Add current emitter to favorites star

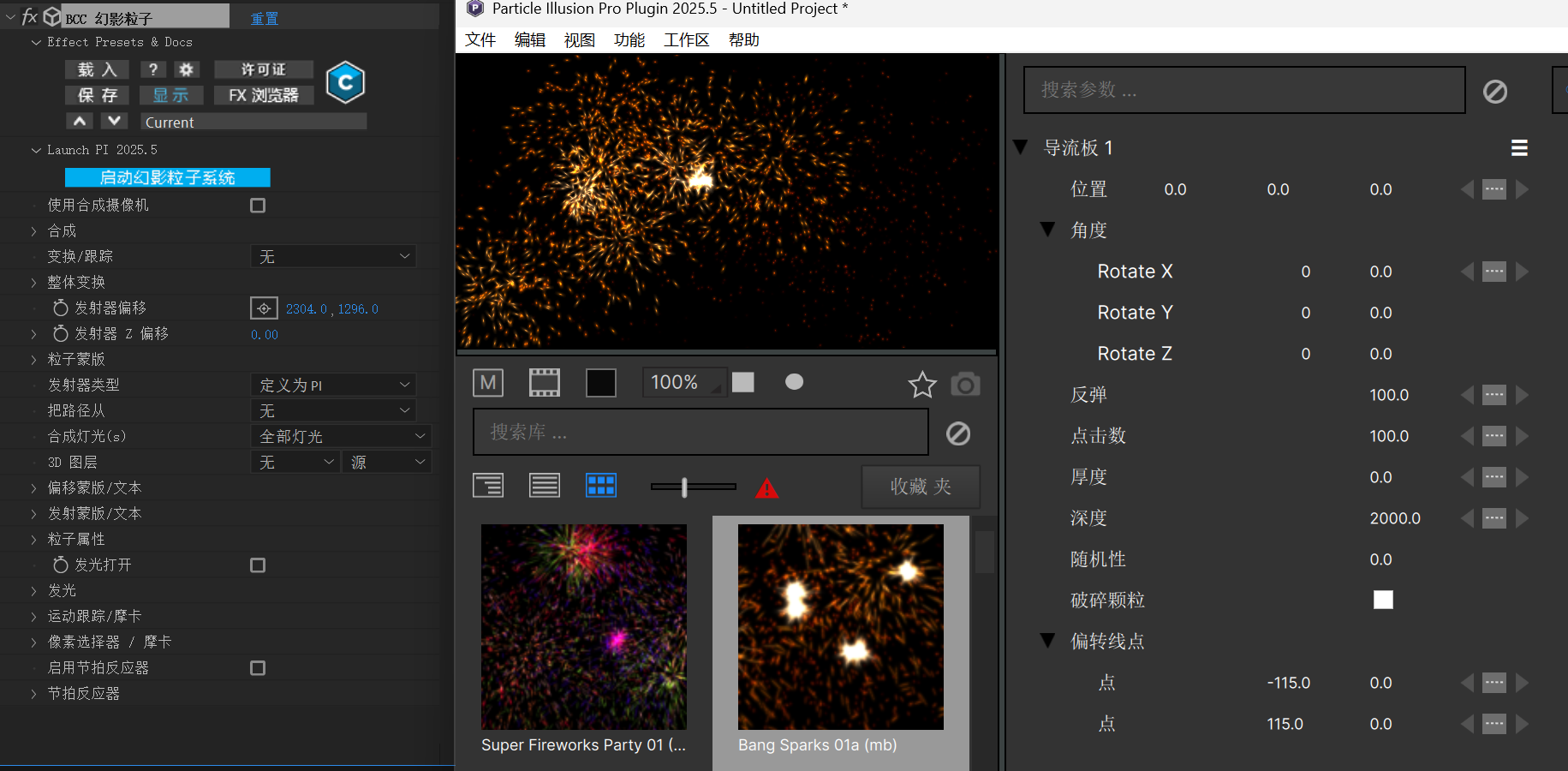922,385
